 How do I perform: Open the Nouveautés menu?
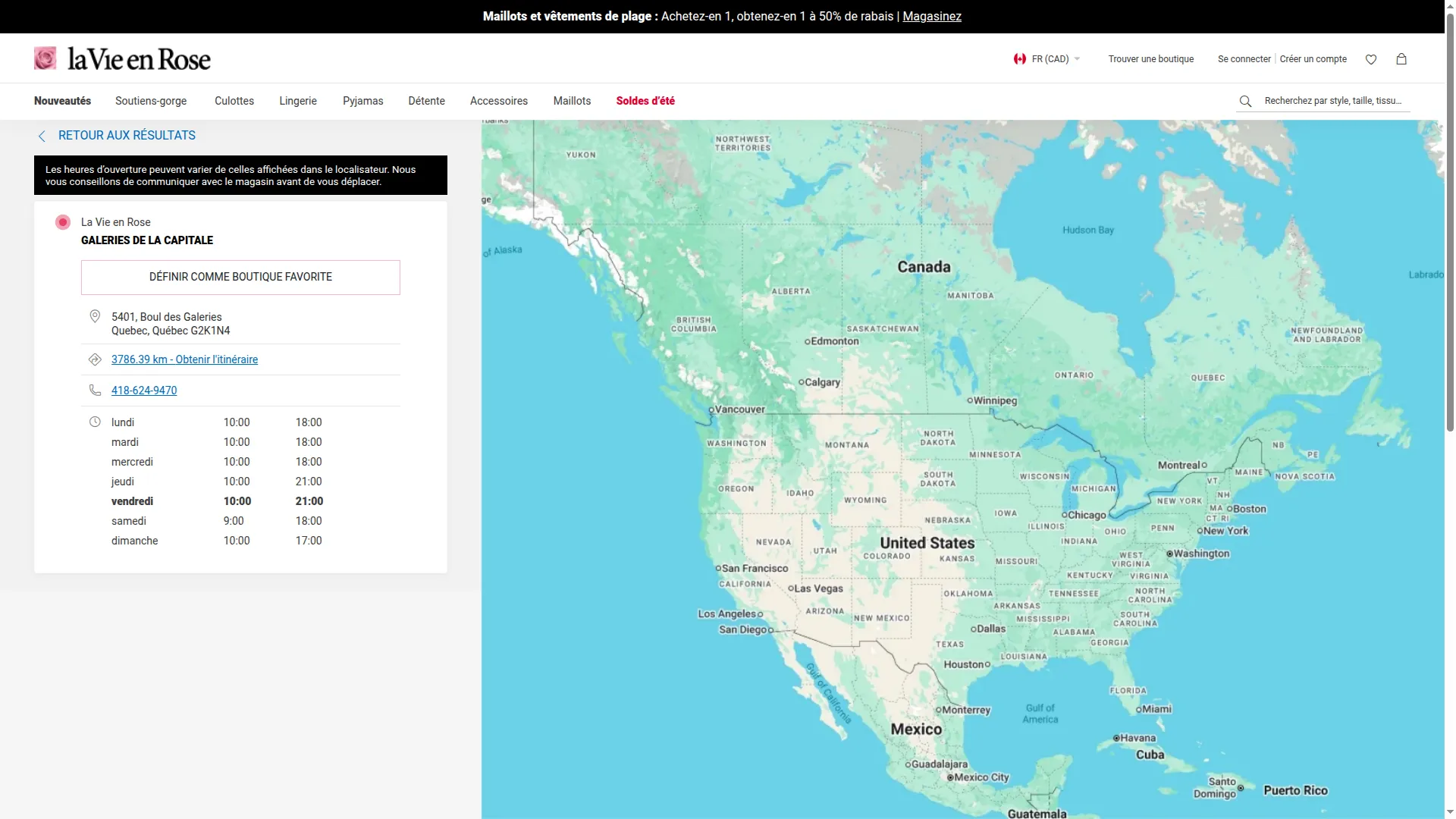62,101
